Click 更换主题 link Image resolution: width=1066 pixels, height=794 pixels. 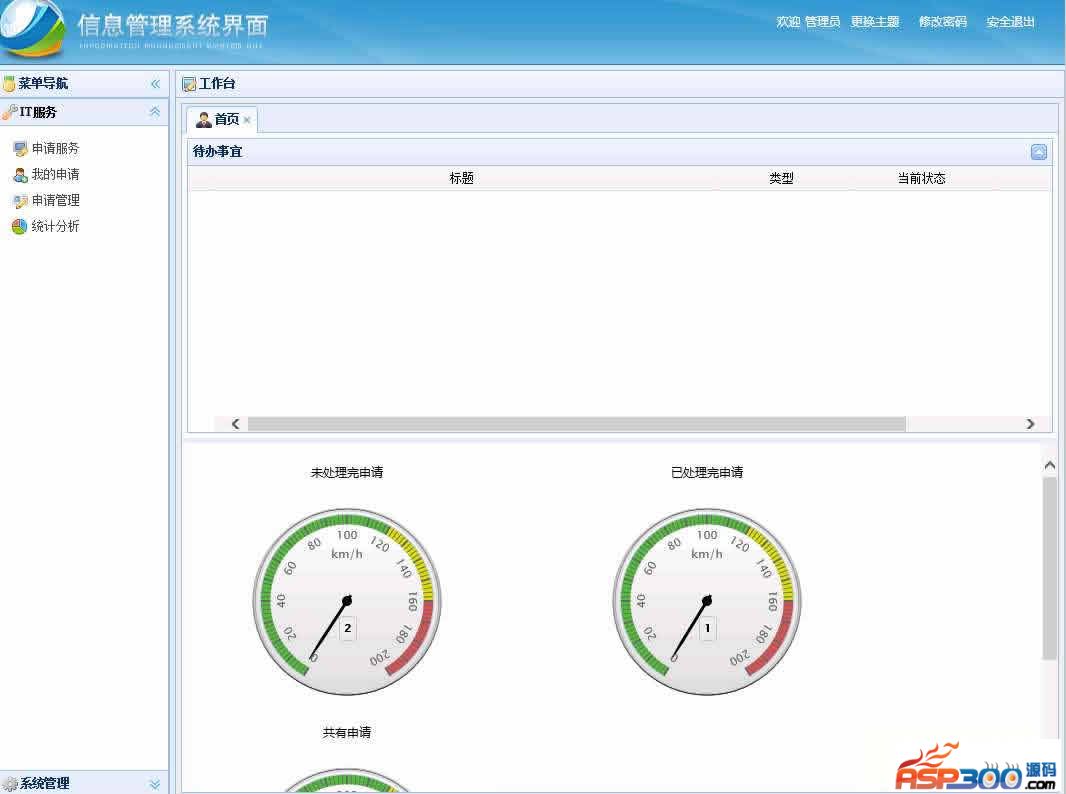[875, 22]
